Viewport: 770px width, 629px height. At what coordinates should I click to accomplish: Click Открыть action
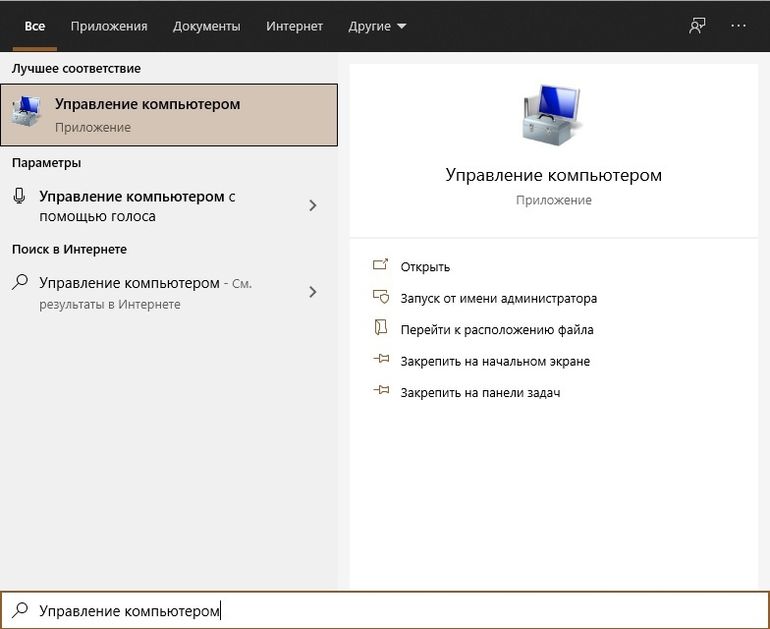click(425, 267)
